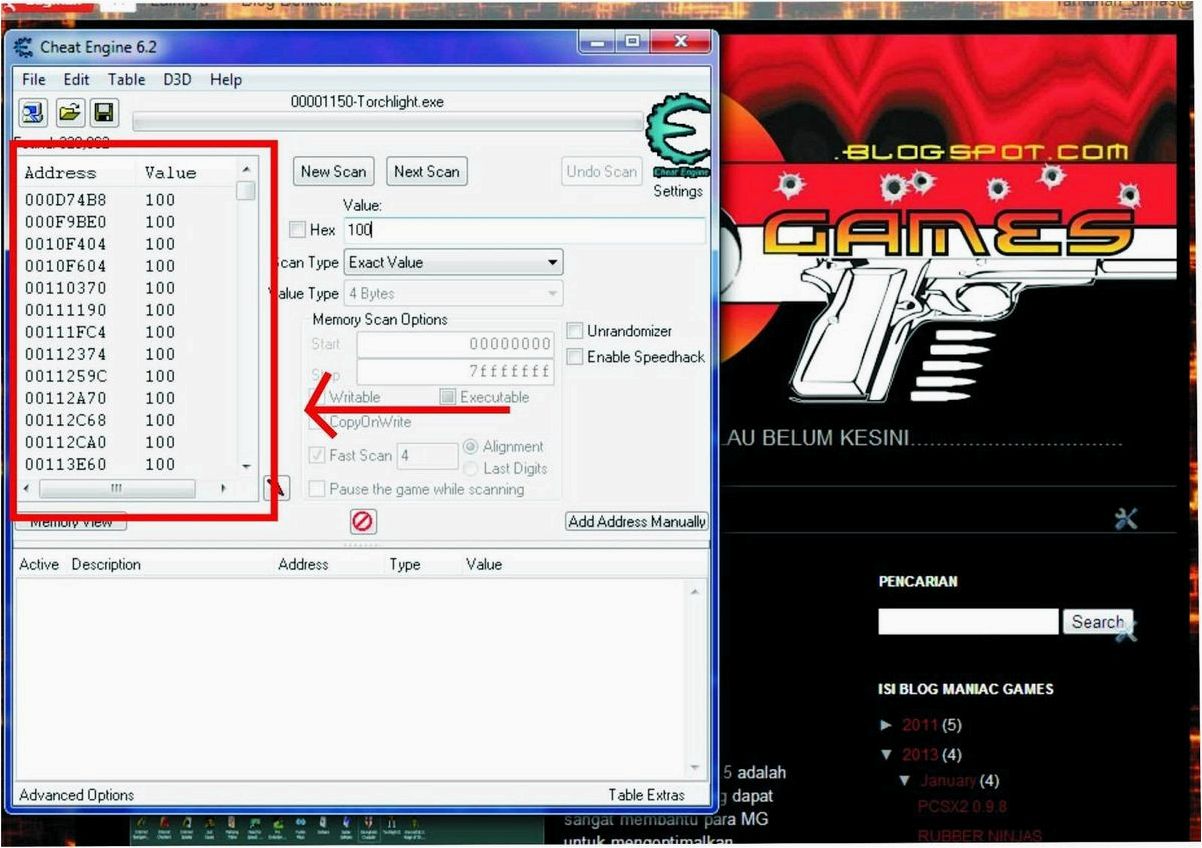Image resolution: width=1202 pixels, height=848 pixels.
Task: Click the results list vertical scrollbar thumb
Action: pyautogui.click(x=246, y=191)
